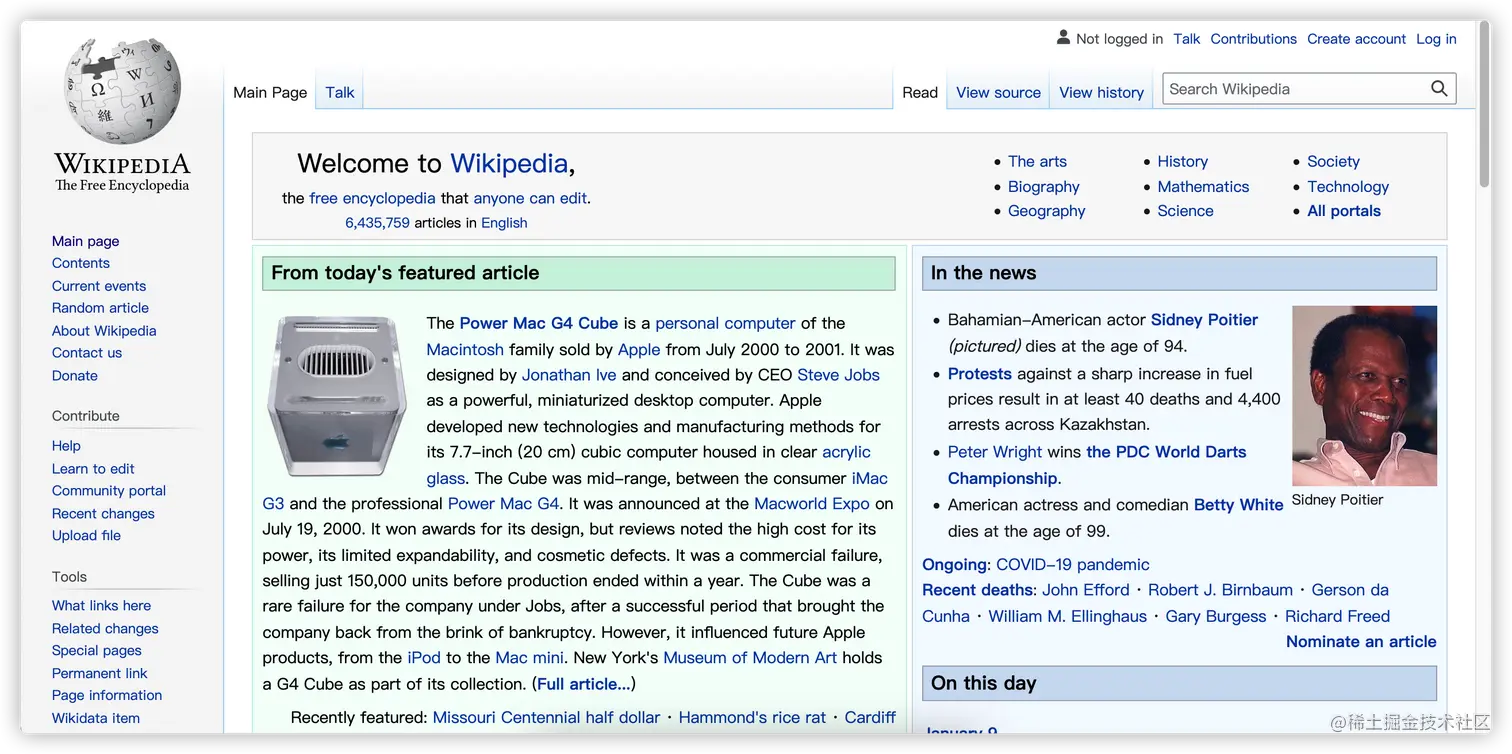The width and height of the screenshot is (1512, 754).
Task: Select the Main Page tab
Action: click(x=270, y=92)
